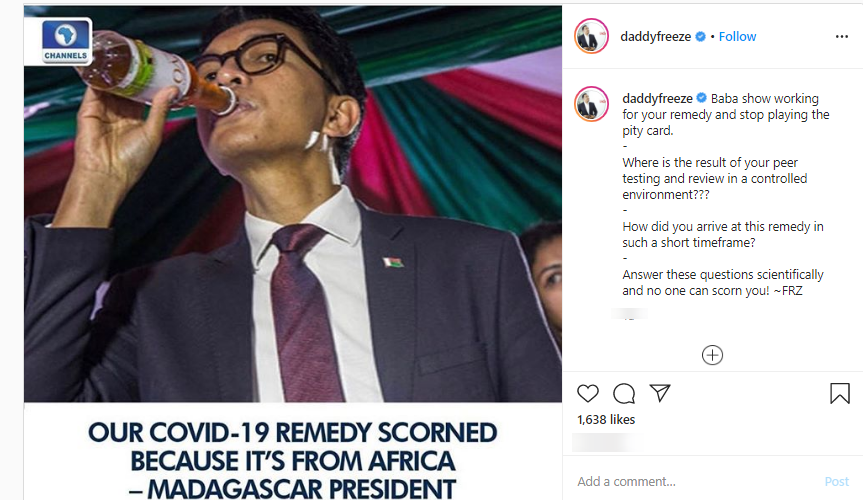863x500 pixels.
Task: Click the photo of man drinking
Action: [292, 220]
